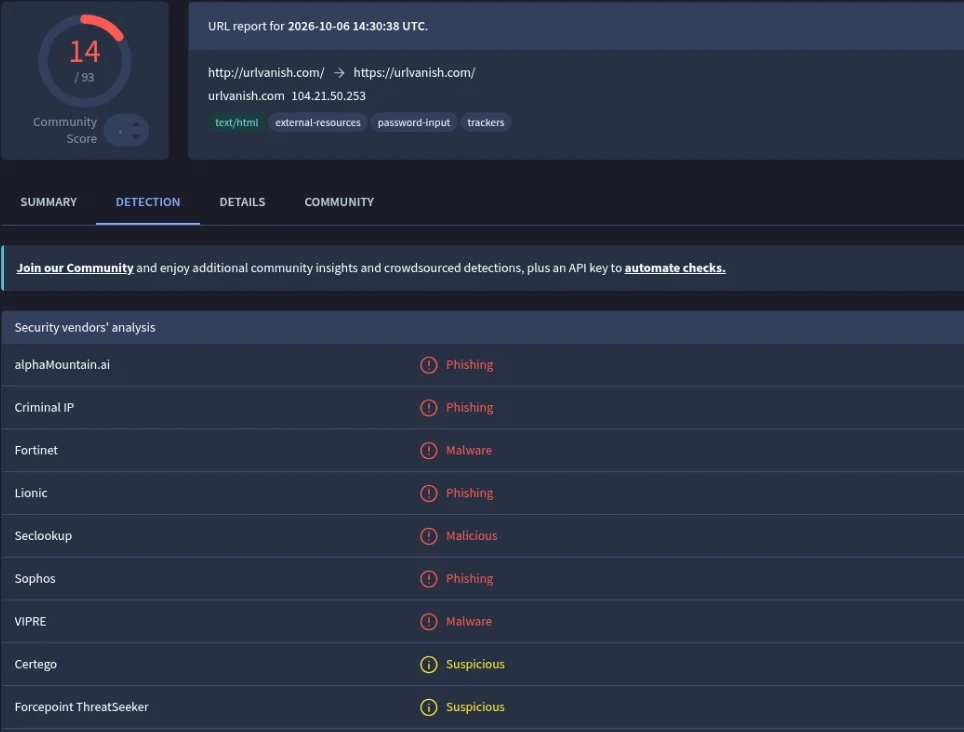Click the alphaMountain.ai Phishing warning icon

(x=429, y=365)
